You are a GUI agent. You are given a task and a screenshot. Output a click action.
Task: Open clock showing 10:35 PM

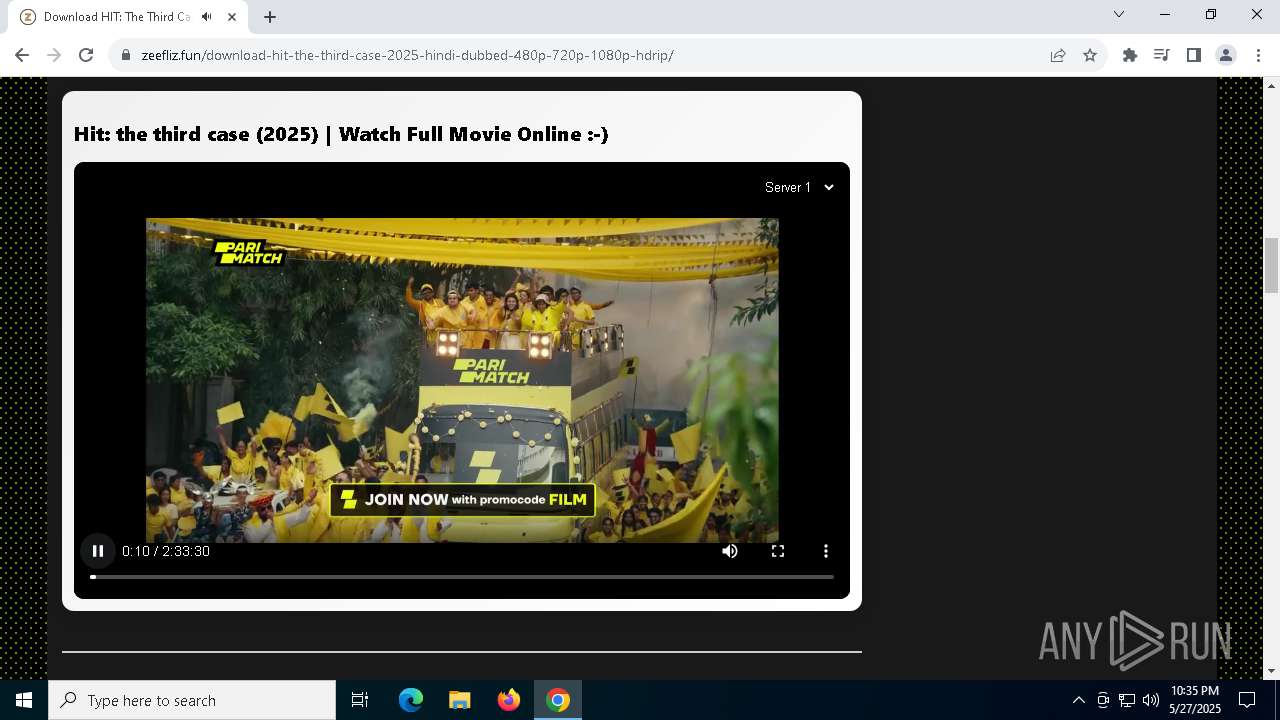click(1195, 700)
